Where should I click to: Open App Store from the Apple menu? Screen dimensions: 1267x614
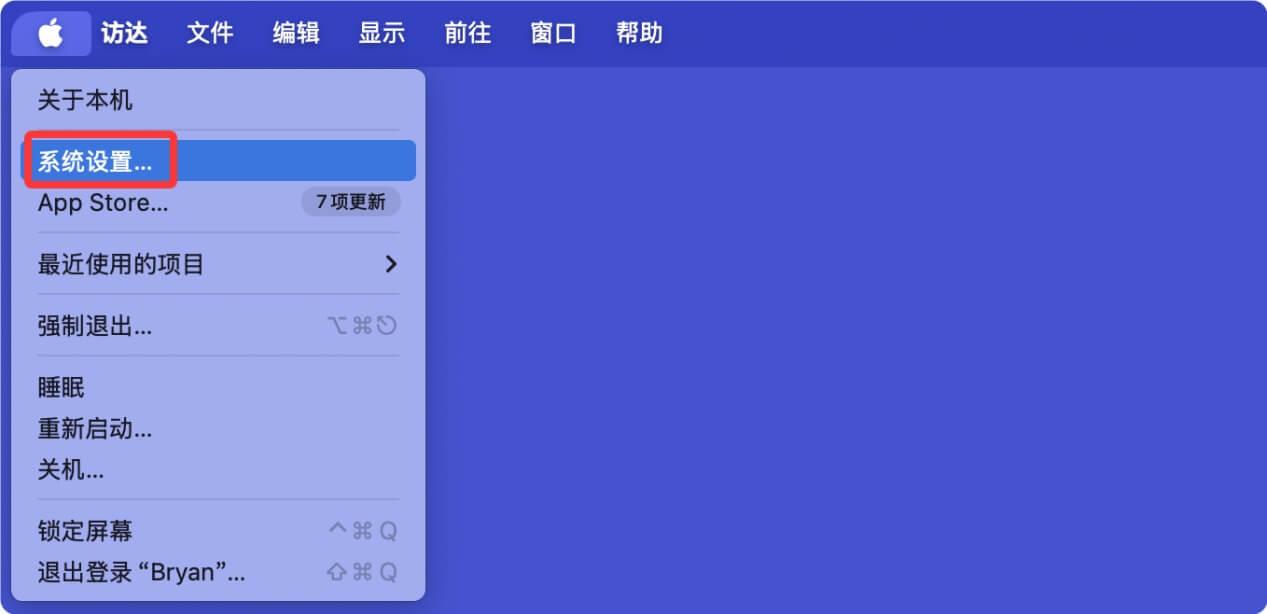pos(103,202)
